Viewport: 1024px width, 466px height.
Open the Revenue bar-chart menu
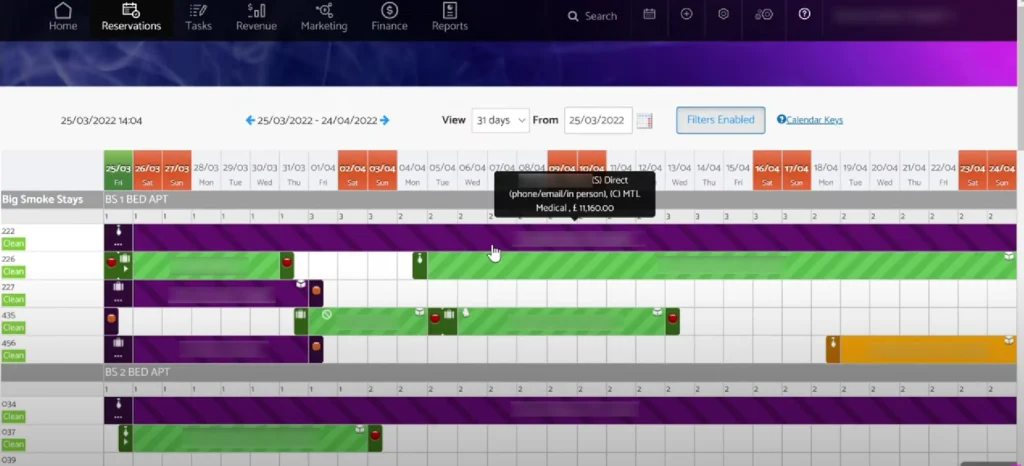[x=256, y=17]
